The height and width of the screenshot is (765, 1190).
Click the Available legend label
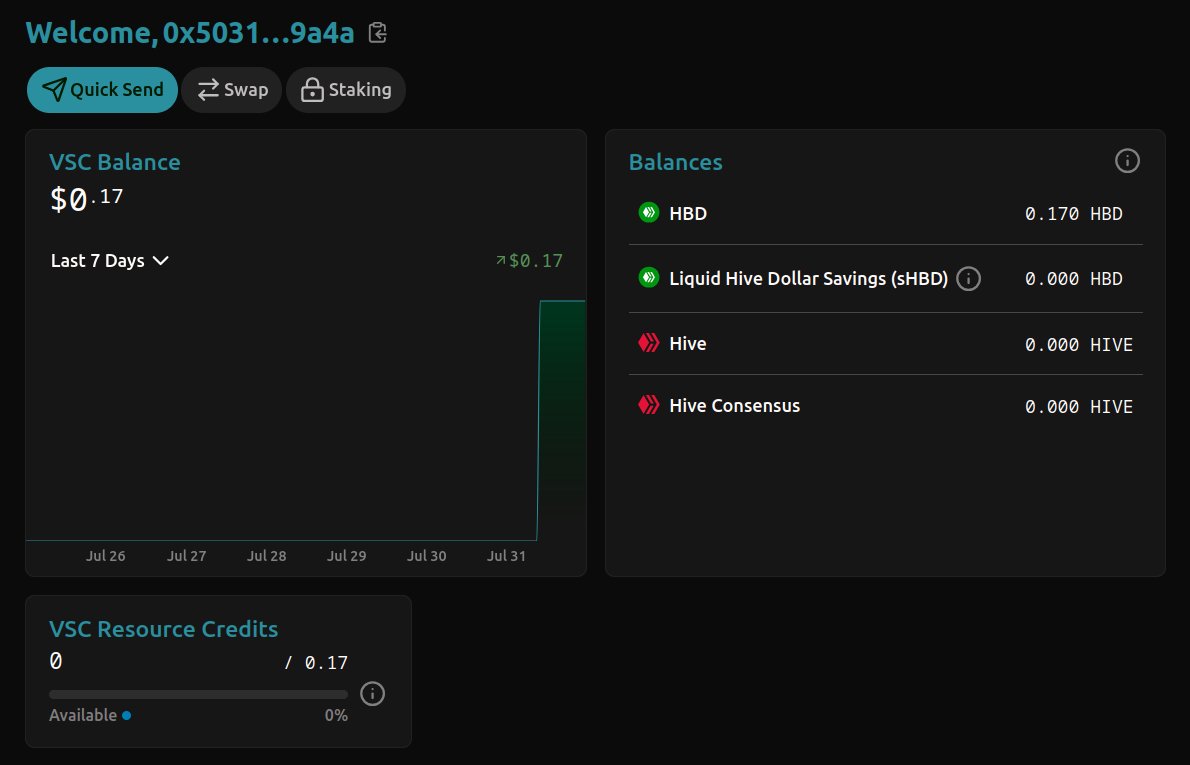[83, 715]
